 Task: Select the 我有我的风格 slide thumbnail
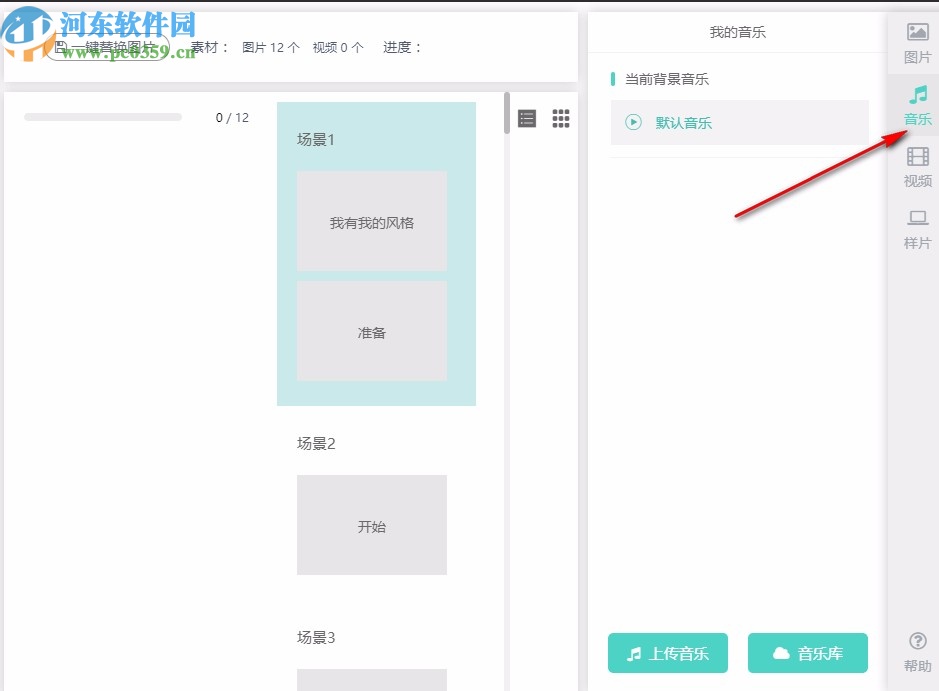(371, 220)
